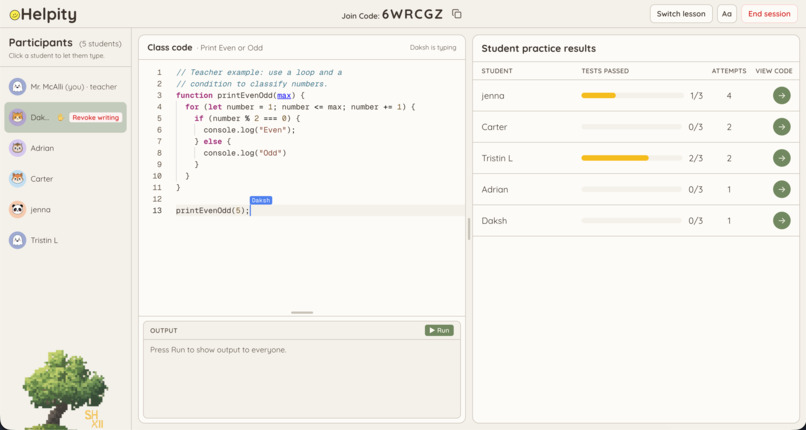Click the ATTEMPTS column header
The height and width of the screenshot is (430, 806).
(729, 71)
